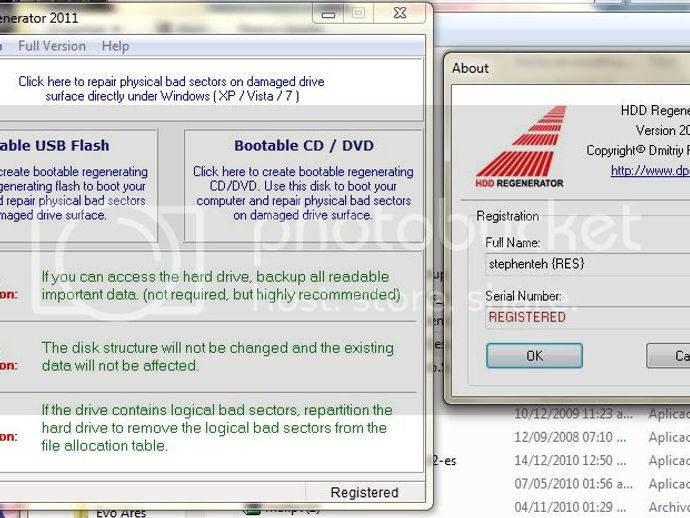This screenshot has height=518, width=690.
Task: Click the Registered status bar entry
Action: pos(365,492)
